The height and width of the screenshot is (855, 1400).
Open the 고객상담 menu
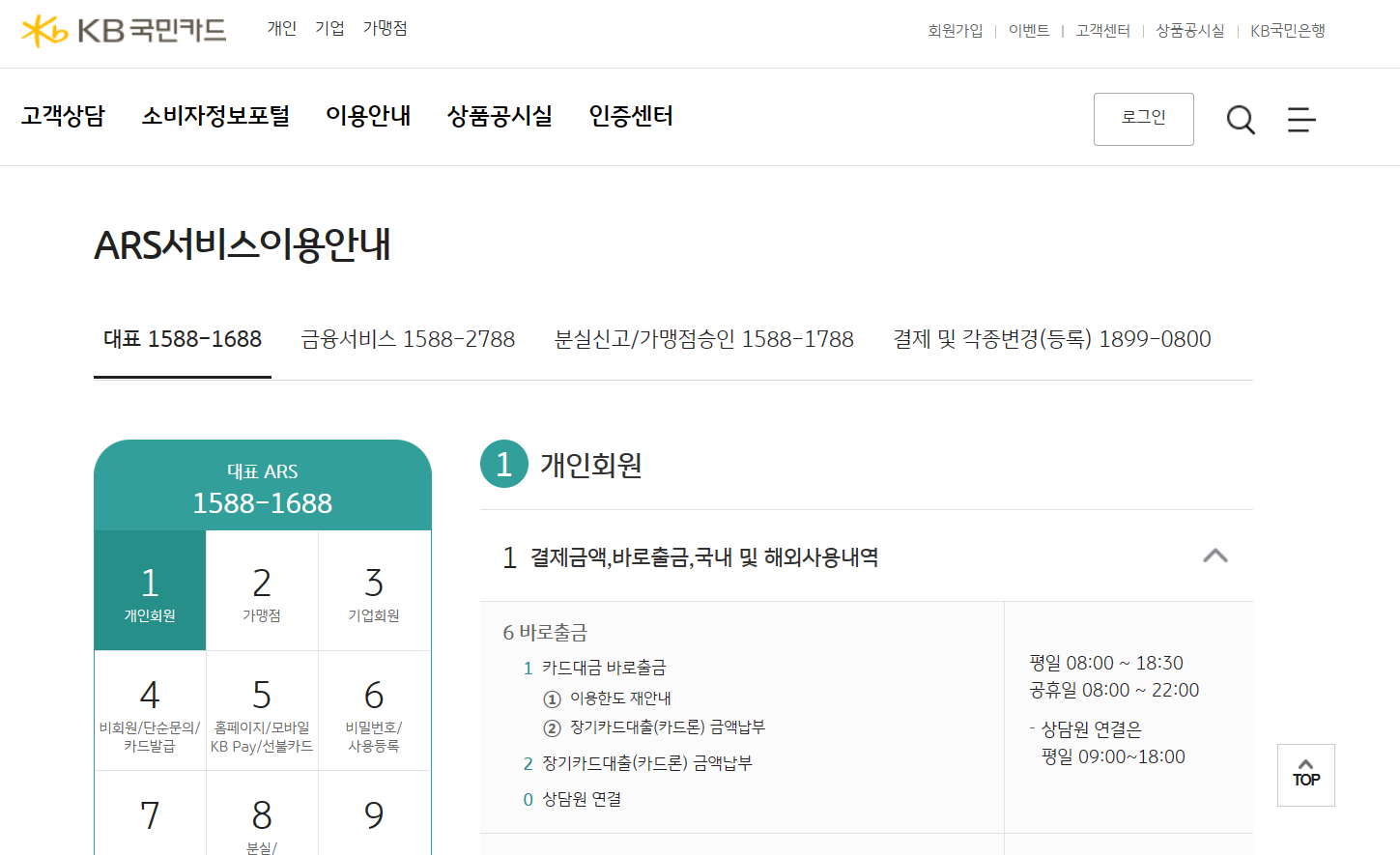click(62, 116)
